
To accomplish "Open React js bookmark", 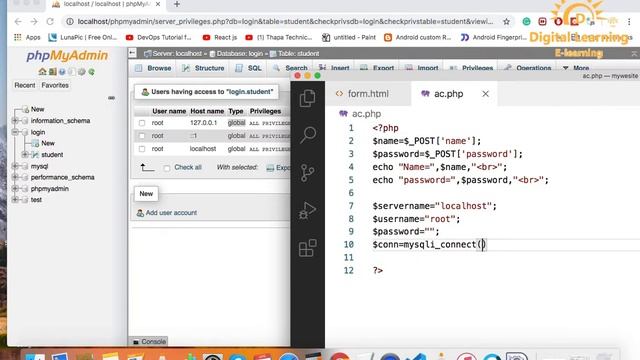I will tap(220, 37).
